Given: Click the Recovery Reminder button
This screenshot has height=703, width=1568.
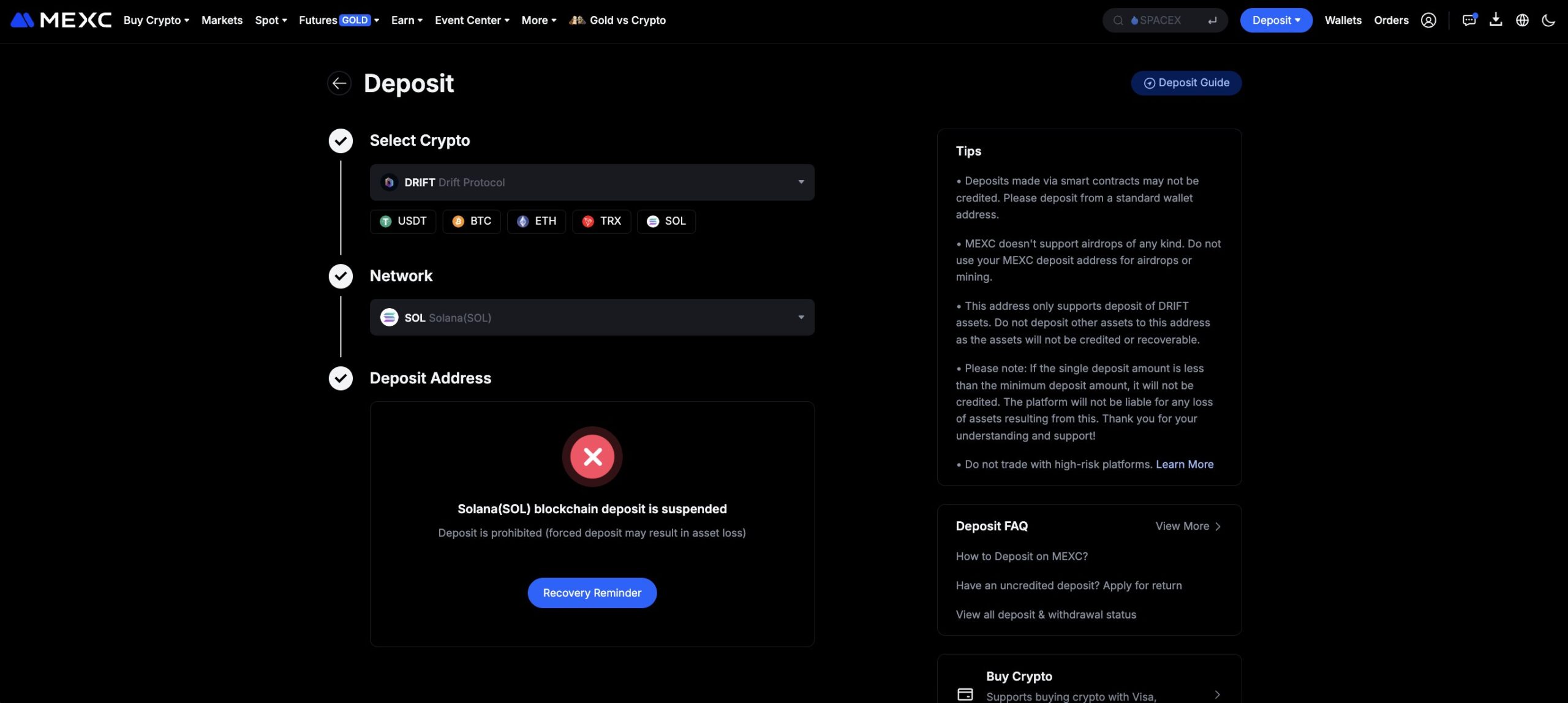Looking at the screenshot, I should click(x=592, y=593).
